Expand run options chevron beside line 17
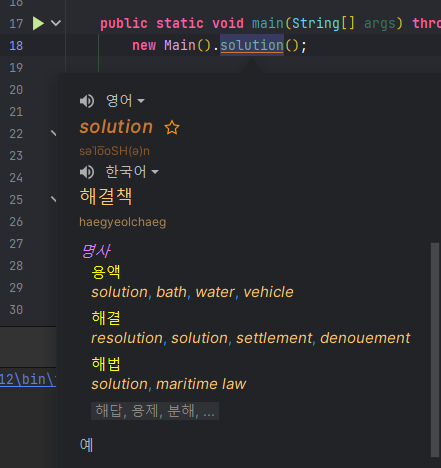This screenshot has width=441, height=468. [56, 23]
